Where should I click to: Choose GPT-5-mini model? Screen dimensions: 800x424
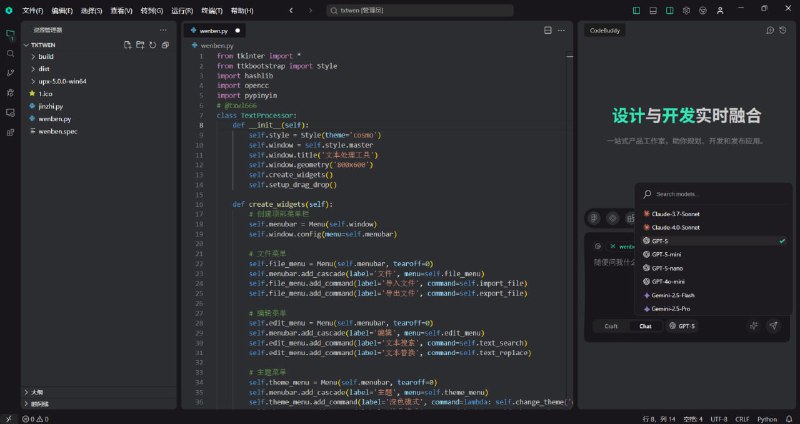click(713, 255)
